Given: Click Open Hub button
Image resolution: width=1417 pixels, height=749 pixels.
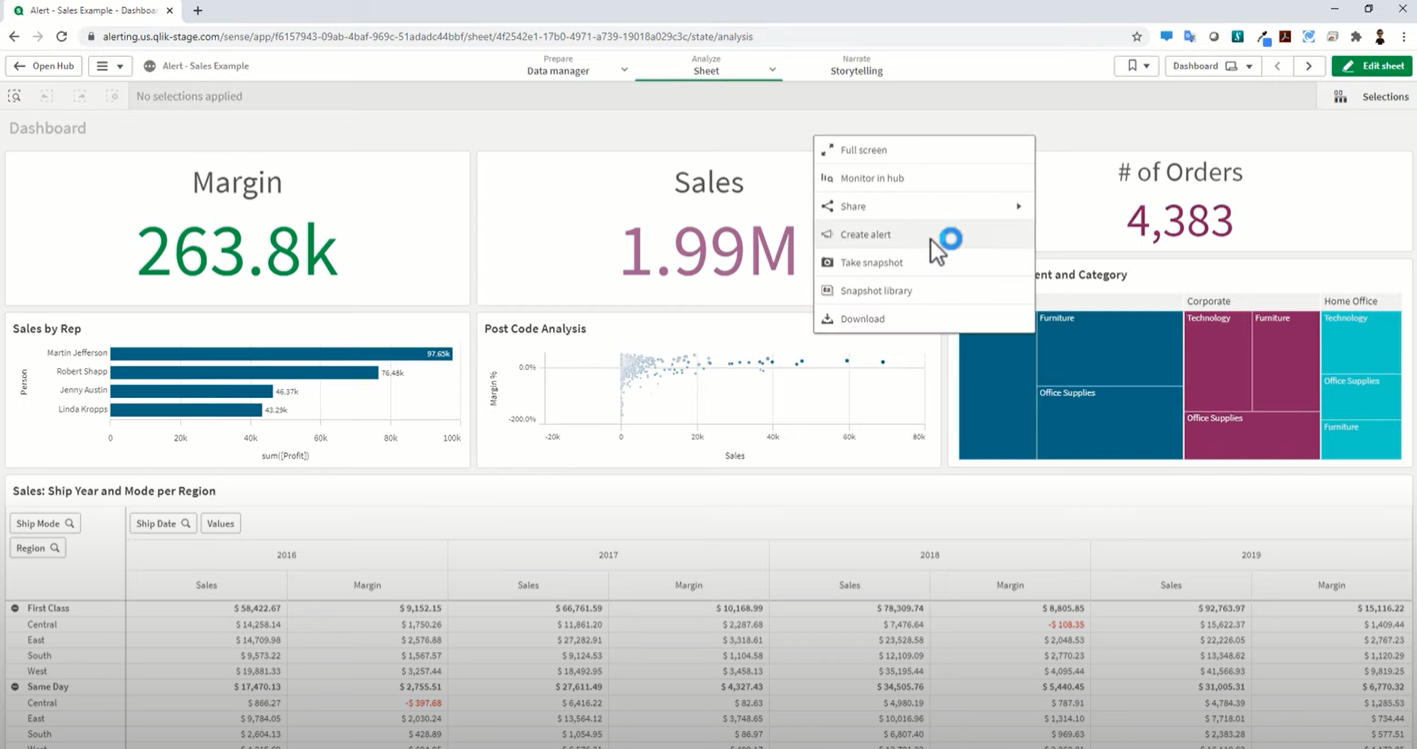Looking at the screenshot, I should click(x=44, y=66).
